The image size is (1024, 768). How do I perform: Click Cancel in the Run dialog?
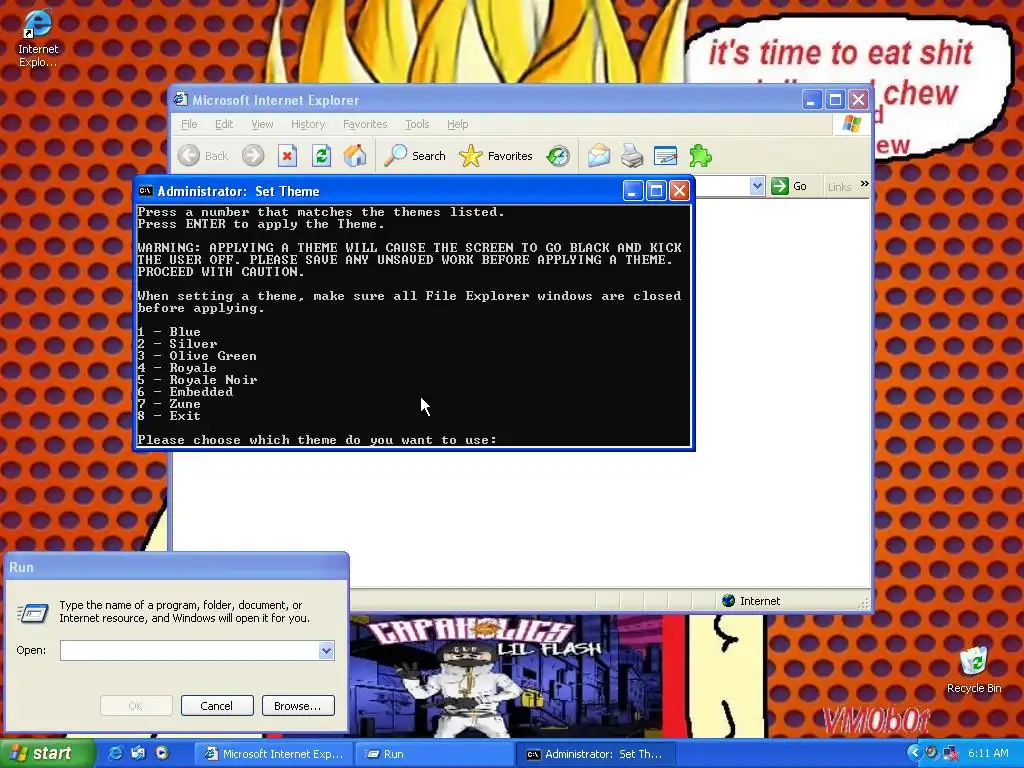217,706
